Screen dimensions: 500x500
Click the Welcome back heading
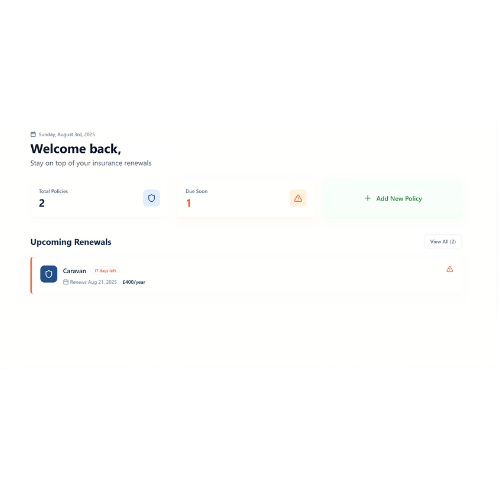76,149
